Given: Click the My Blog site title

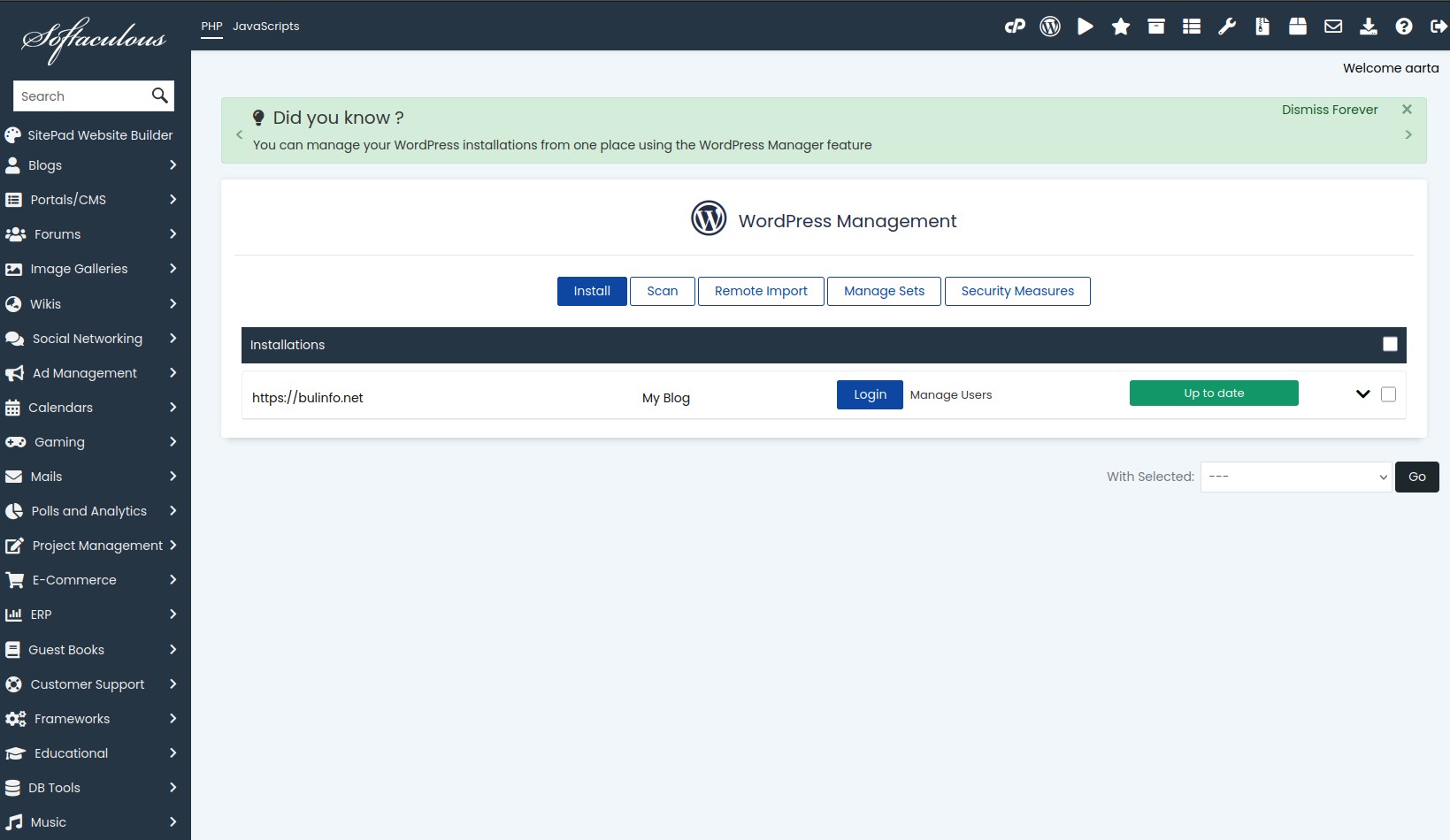Looking at the screenshot, I should pyautogui.click(x=666, y=398).
